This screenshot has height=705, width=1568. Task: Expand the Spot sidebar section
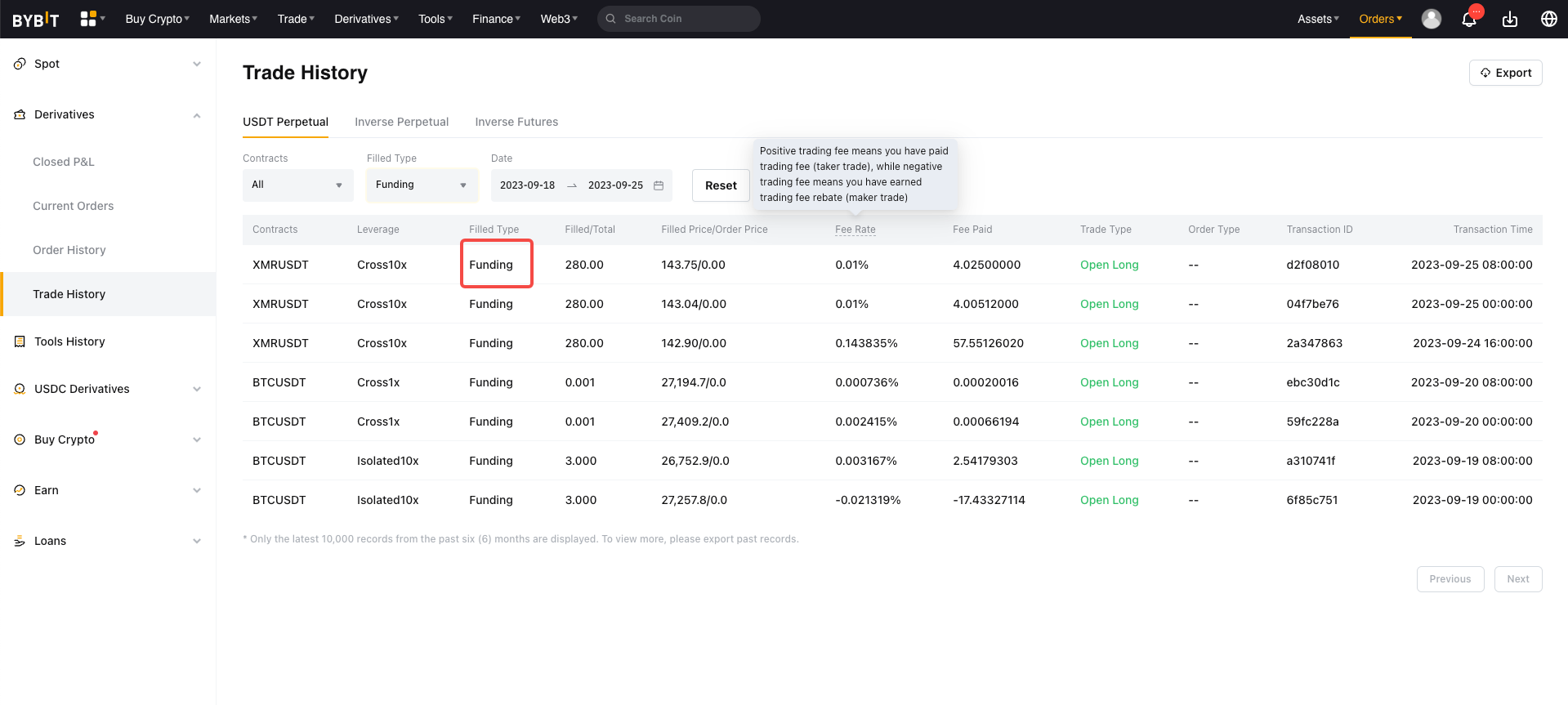[196, 64]
